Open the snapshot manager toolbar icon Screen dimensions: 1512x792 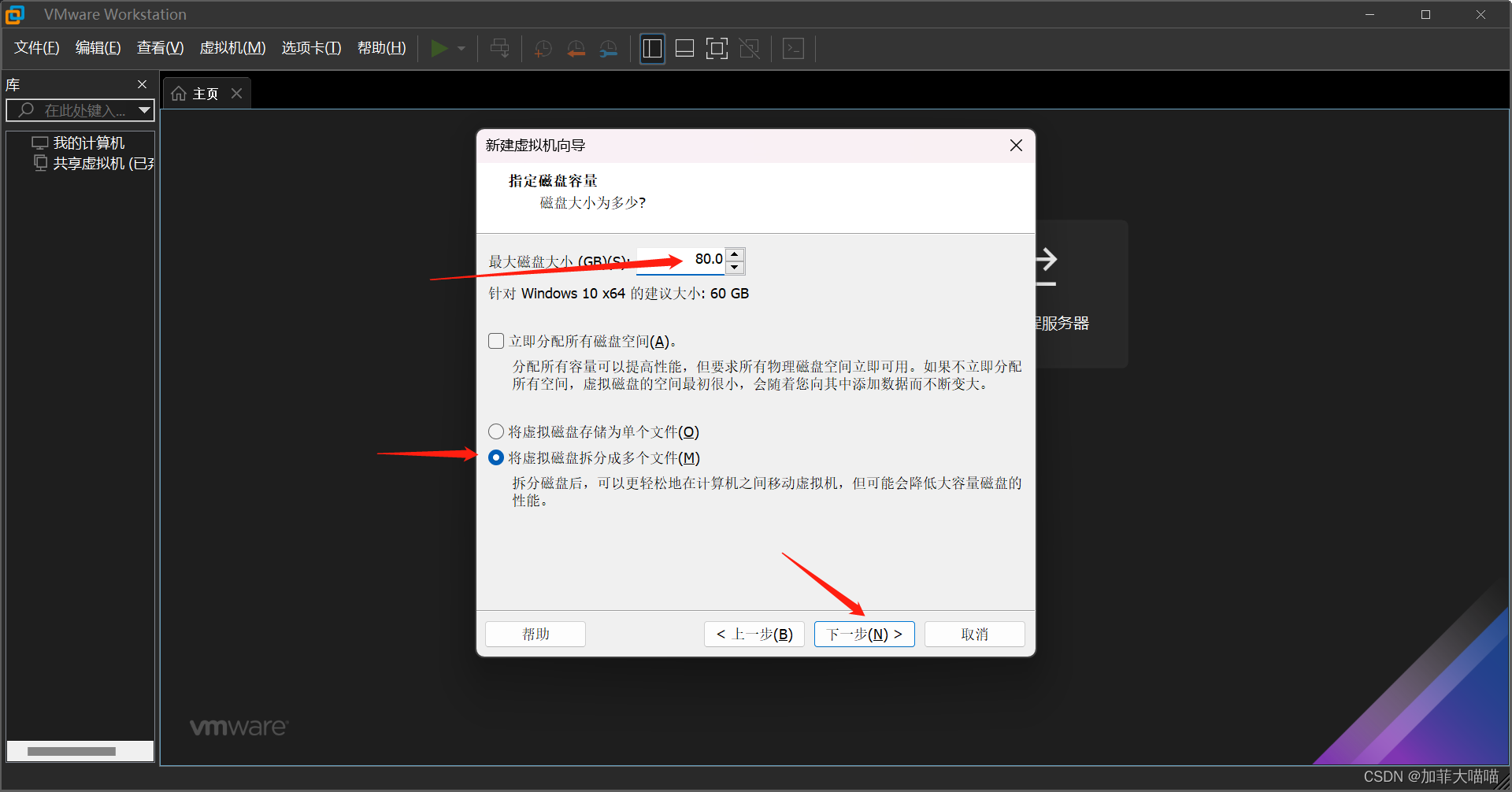click(608, 49)
